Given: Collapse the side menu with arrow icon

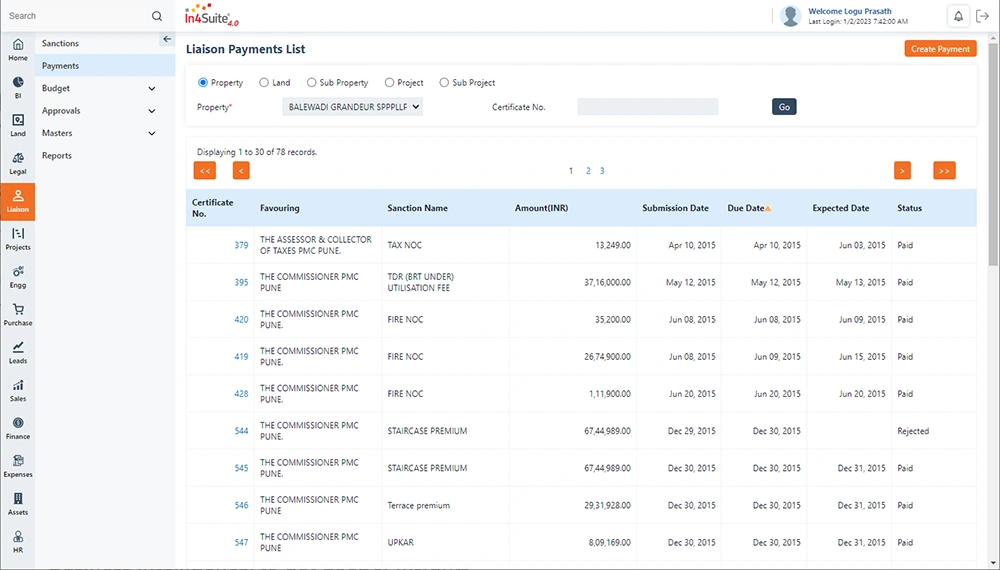Looking at the screenshot, I should [167, 39].
